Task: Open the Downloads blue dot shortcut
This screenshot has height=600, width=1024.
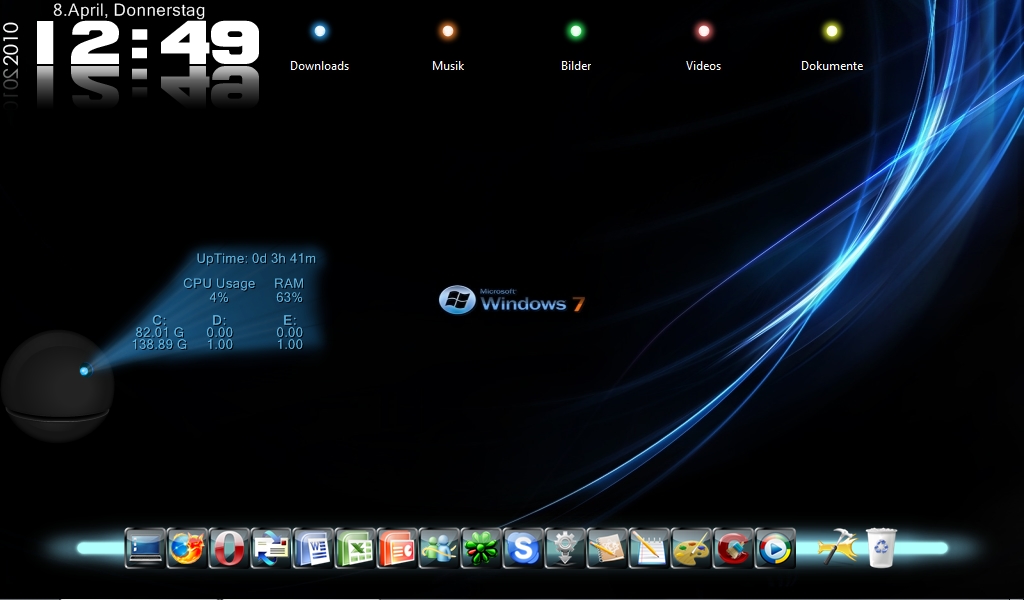Action: (319, 31)
